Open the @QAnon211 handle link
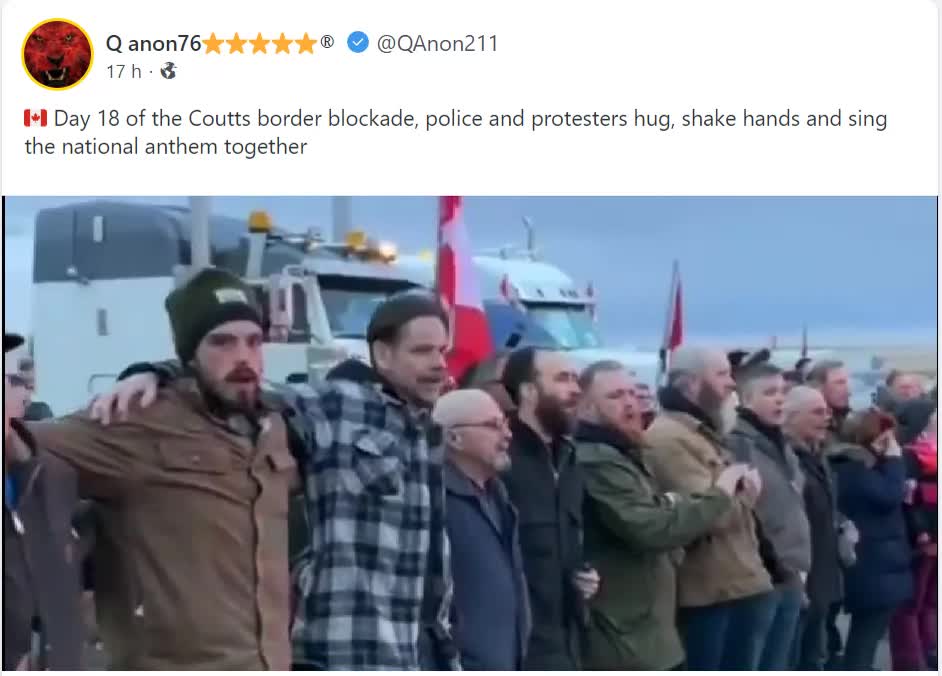This screenshot has height=676, width=942. pos(437,43)
